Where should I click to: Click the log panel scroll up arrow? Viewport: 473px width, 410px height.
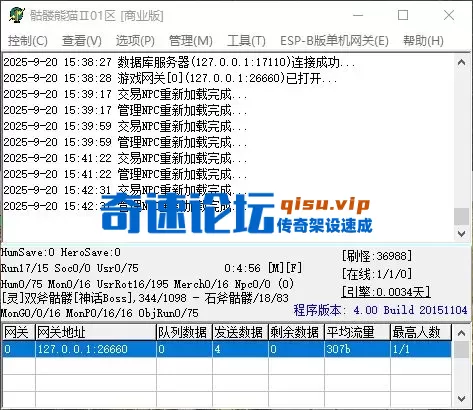(462, 62)
